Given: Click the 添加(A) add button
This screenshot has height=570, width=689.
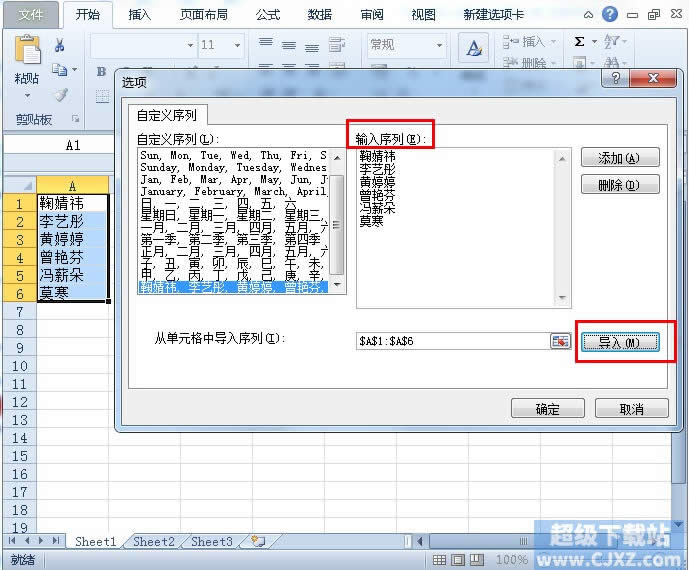Looking at the screenshot, I should 620,158.
